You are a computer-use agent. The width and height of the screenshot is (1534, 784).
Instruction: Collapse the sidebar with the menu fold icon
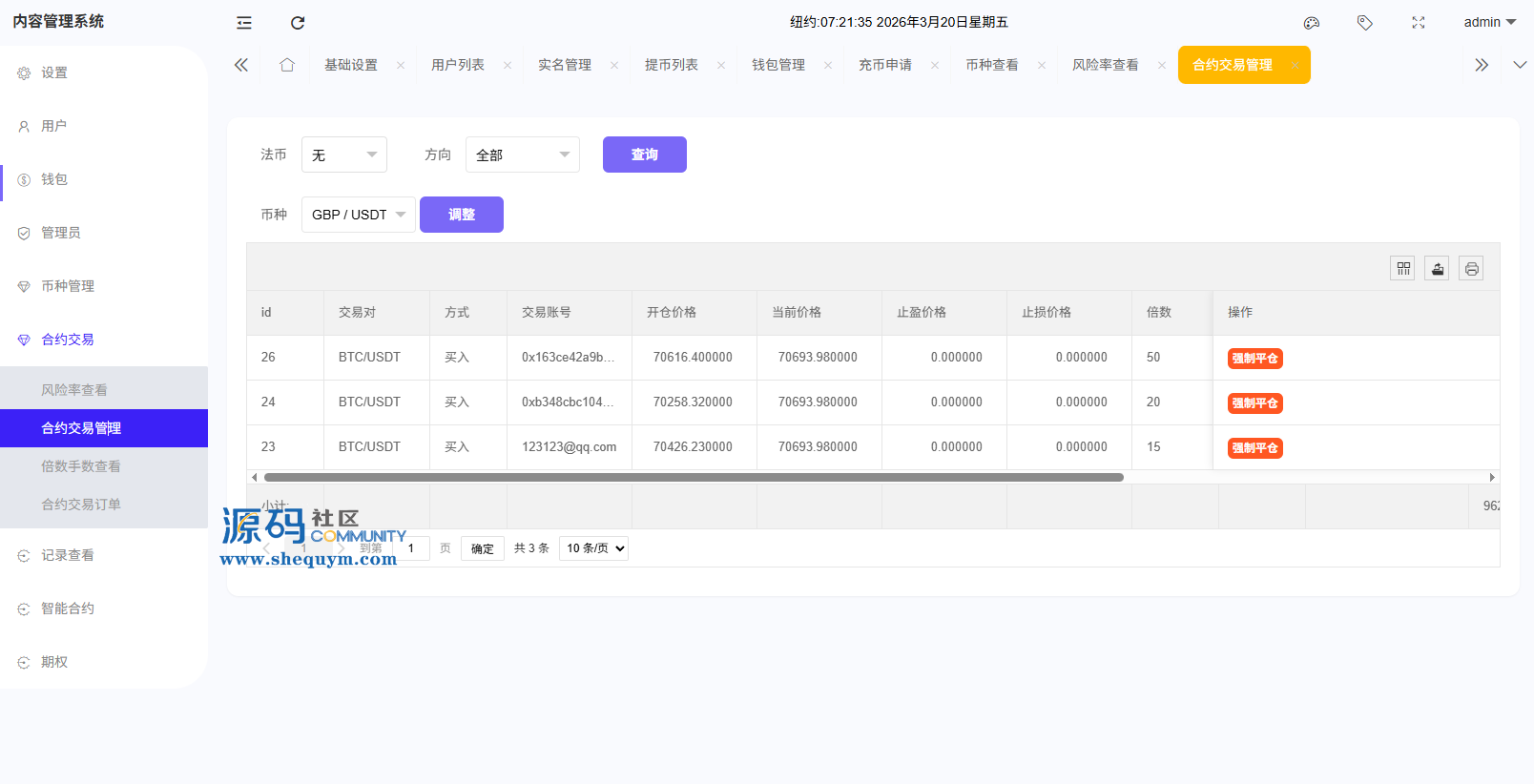coord(244,23)
